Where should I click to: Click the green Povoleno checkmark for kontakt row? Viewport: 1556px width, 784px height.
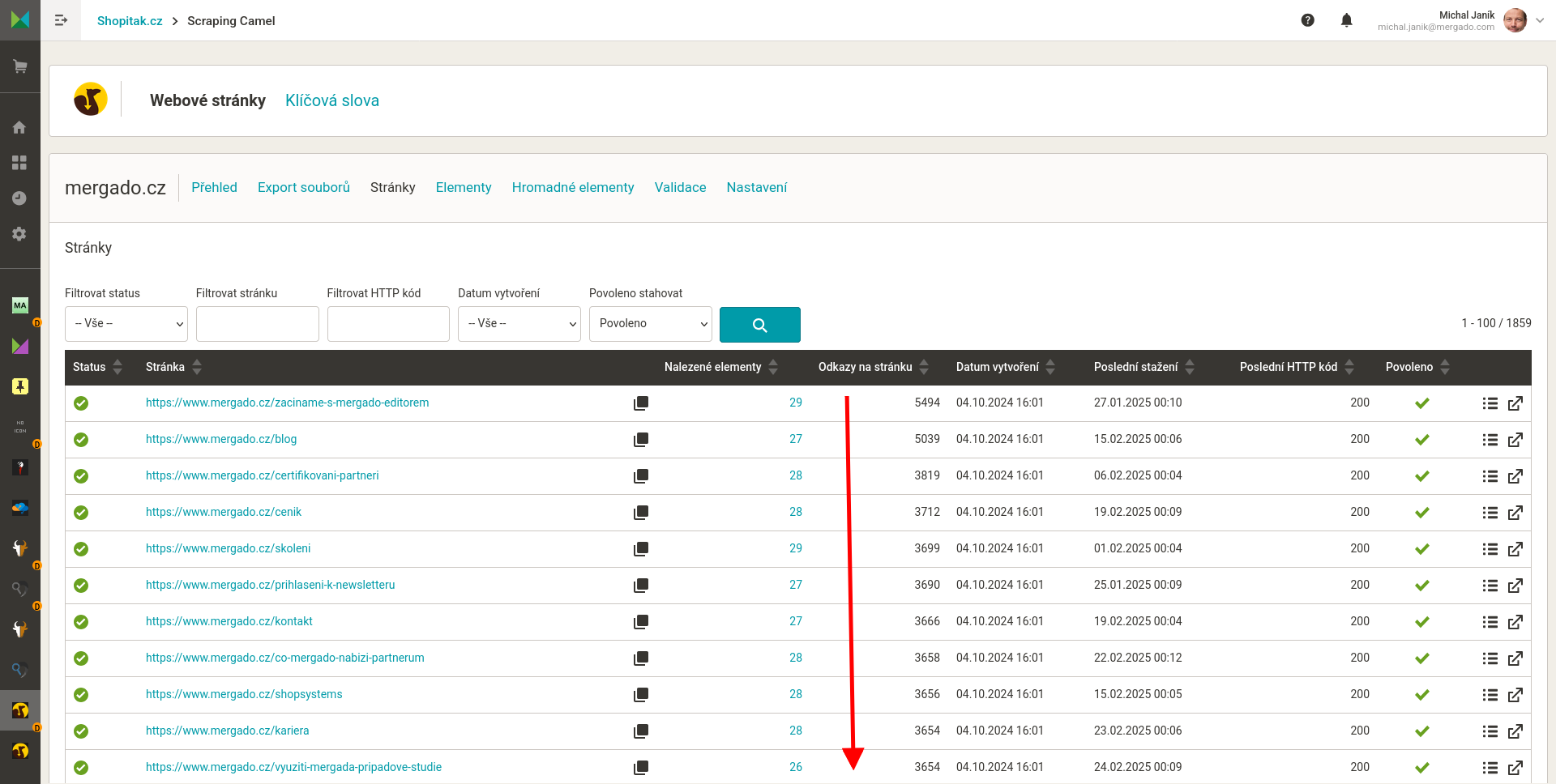click(x=1421, y=622)
